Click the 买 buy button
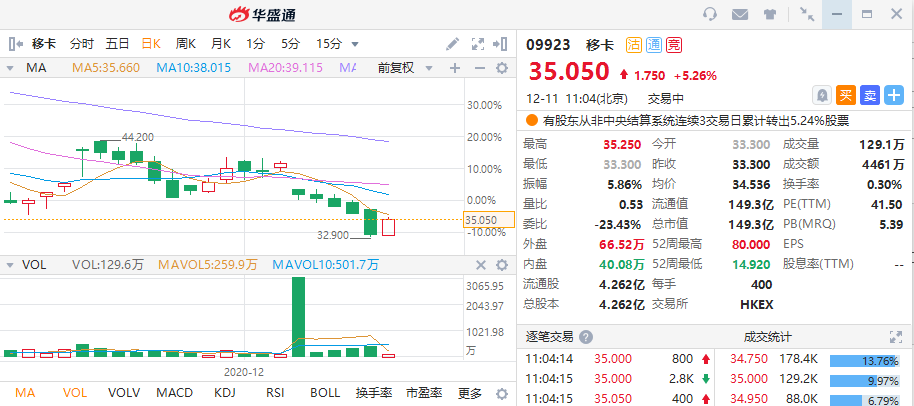Screen dimensions: 914x406 coord(846,96)
